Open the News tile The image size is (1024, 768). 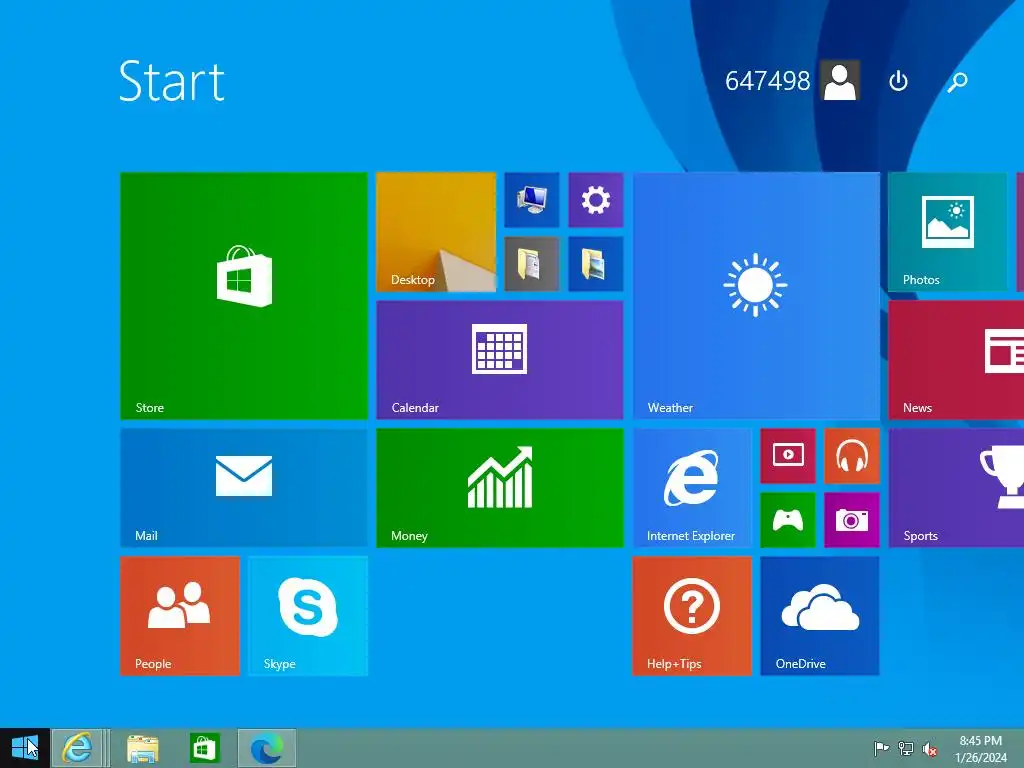[x=956, y=359]
